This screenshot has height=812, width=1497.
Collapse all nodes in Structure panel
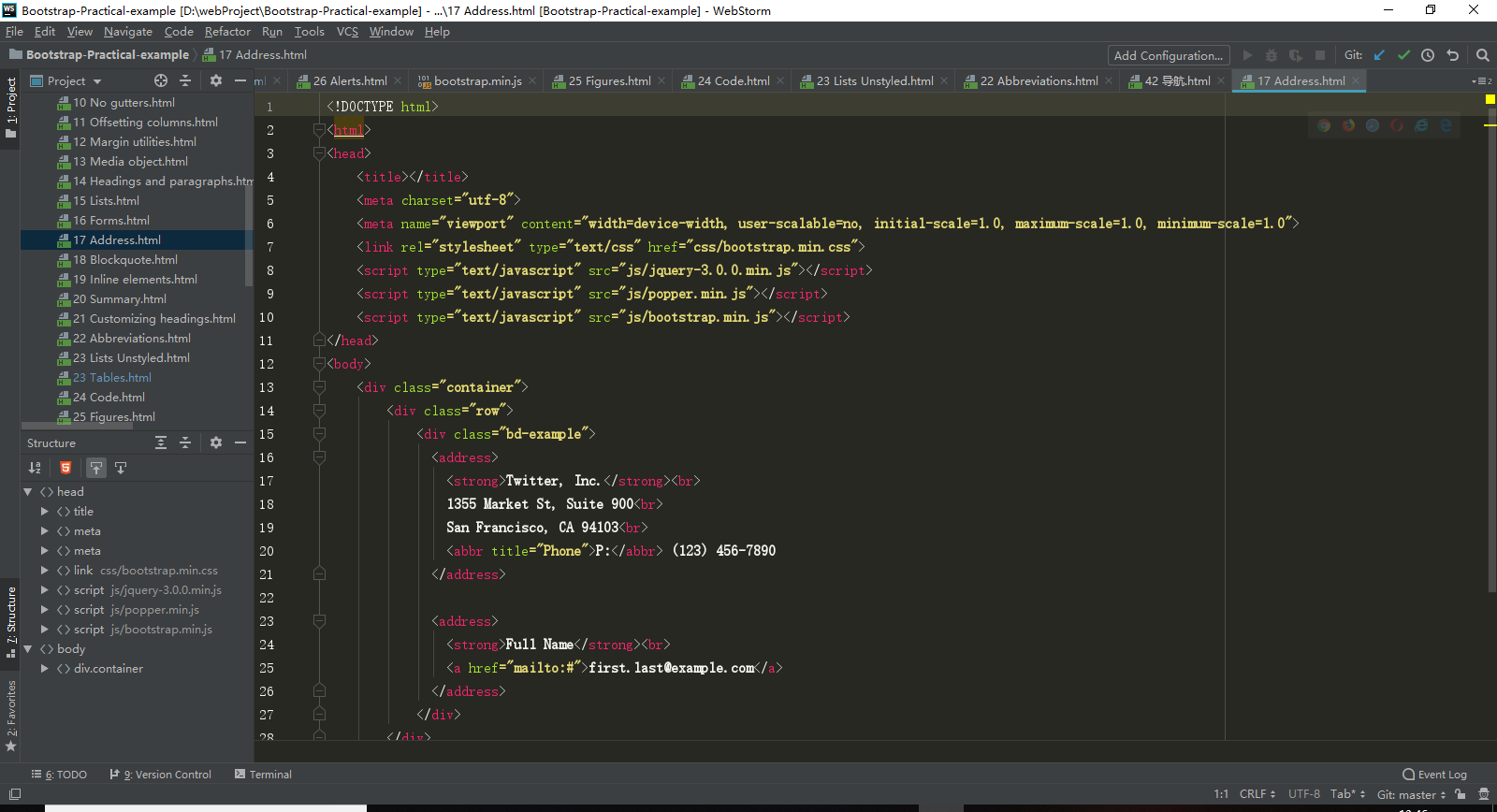[x=185, y=442]
